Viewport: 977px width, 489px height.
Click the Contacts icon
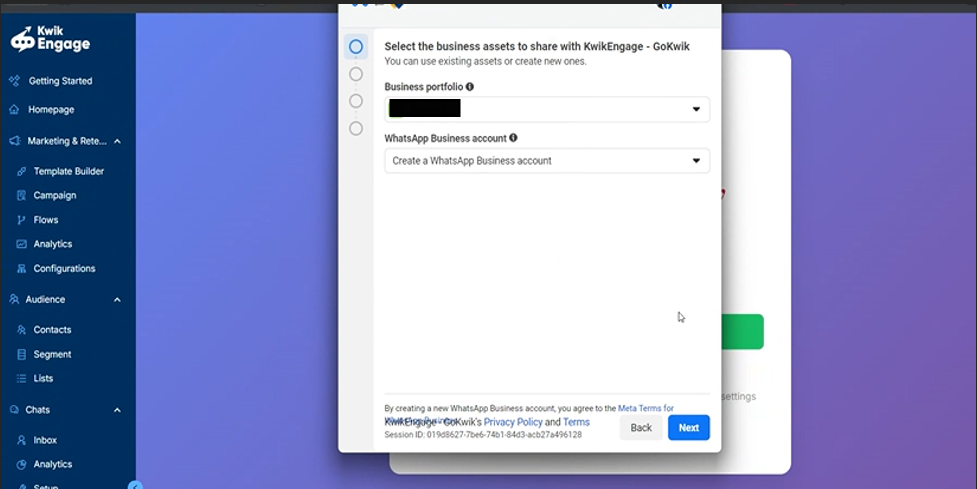point(21,330)
